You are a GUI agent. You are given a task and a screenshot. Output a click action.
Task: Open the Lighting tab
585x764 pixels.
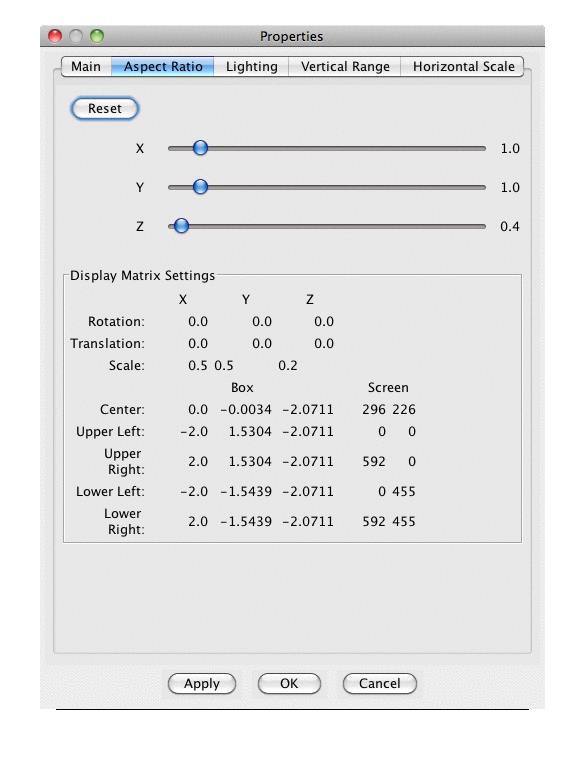click(251, 67)
